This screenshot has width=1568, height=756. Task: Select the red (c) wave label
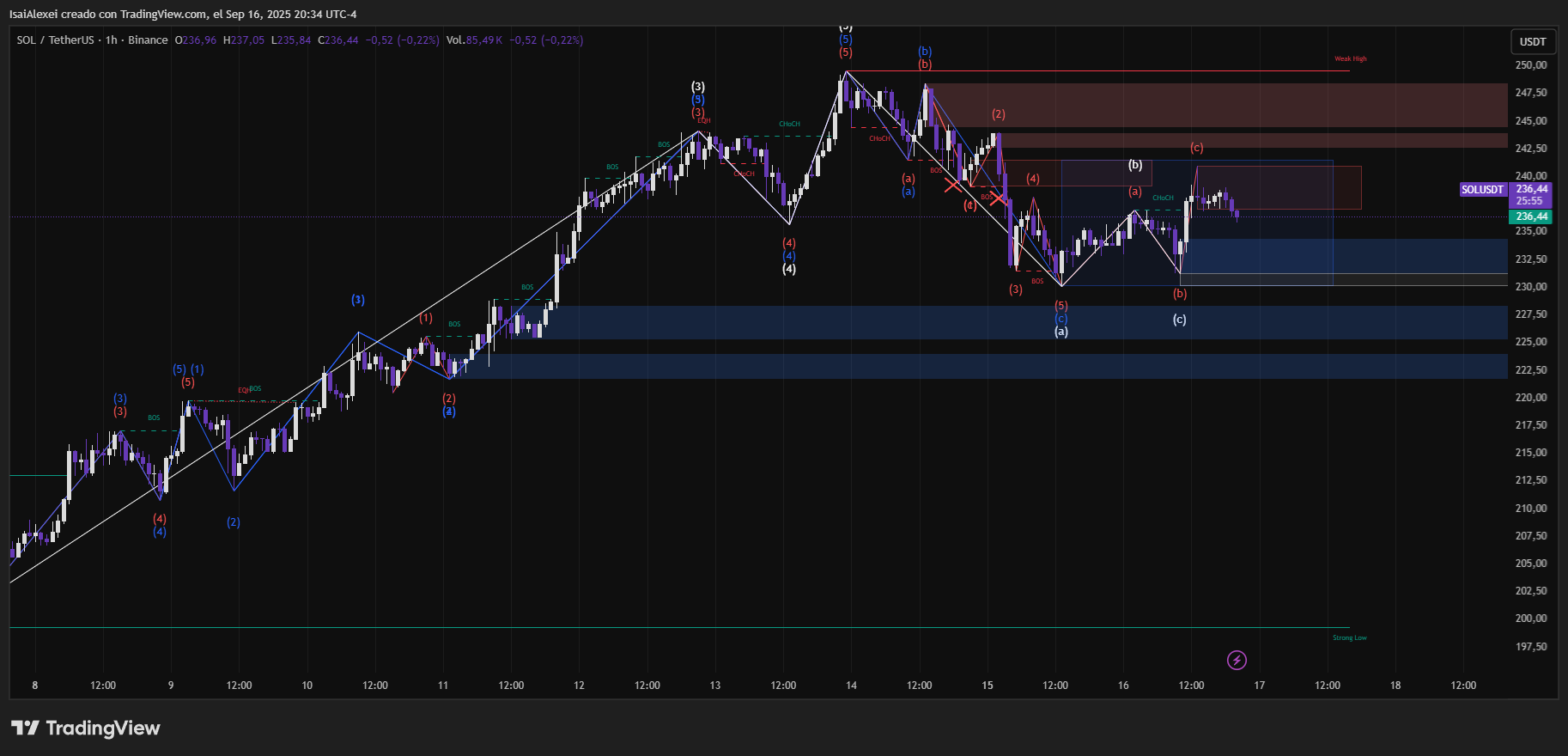[1196, 148]
